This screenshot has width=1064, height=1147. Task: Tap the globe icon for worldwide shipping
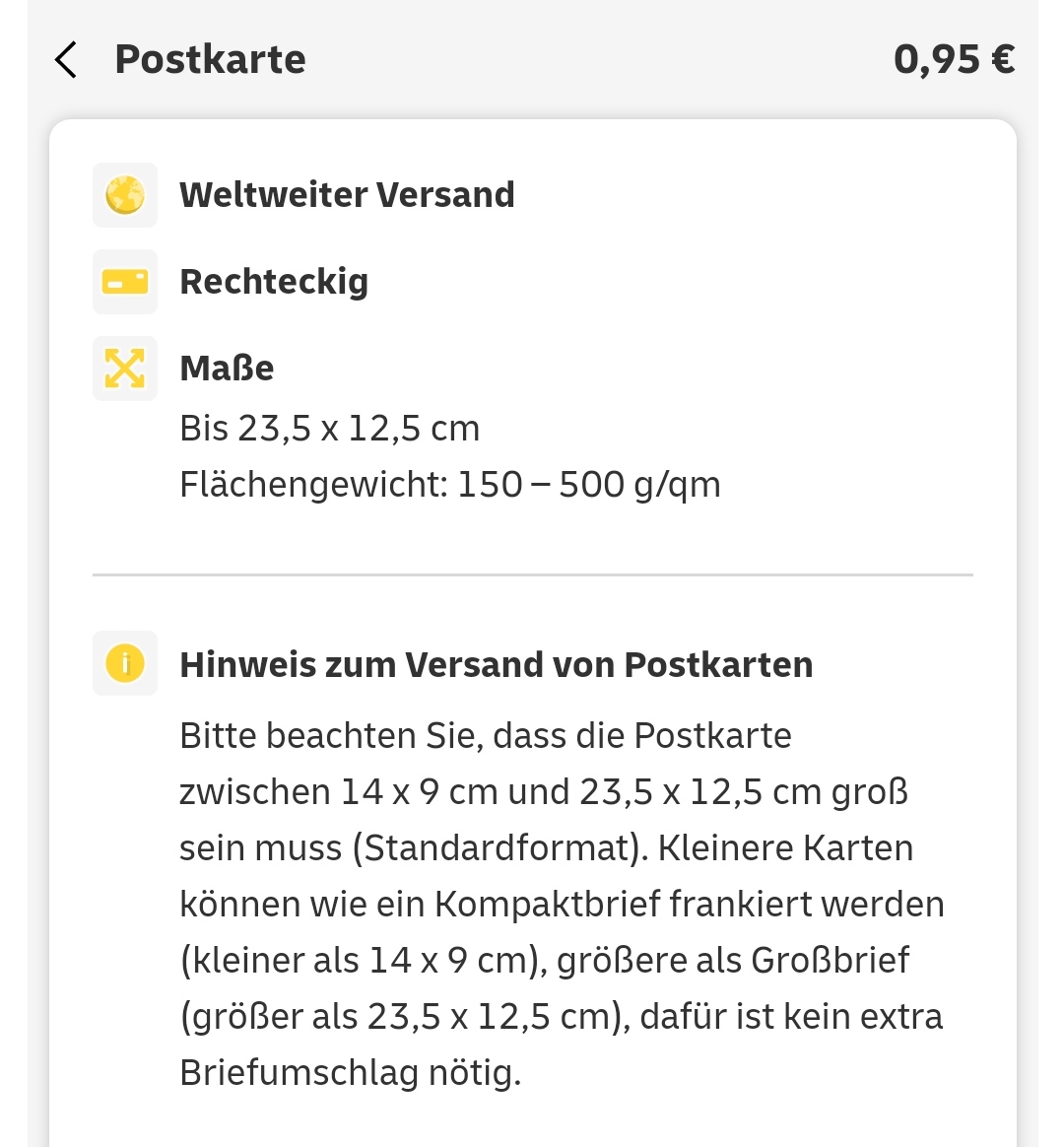tap(125, 195)
